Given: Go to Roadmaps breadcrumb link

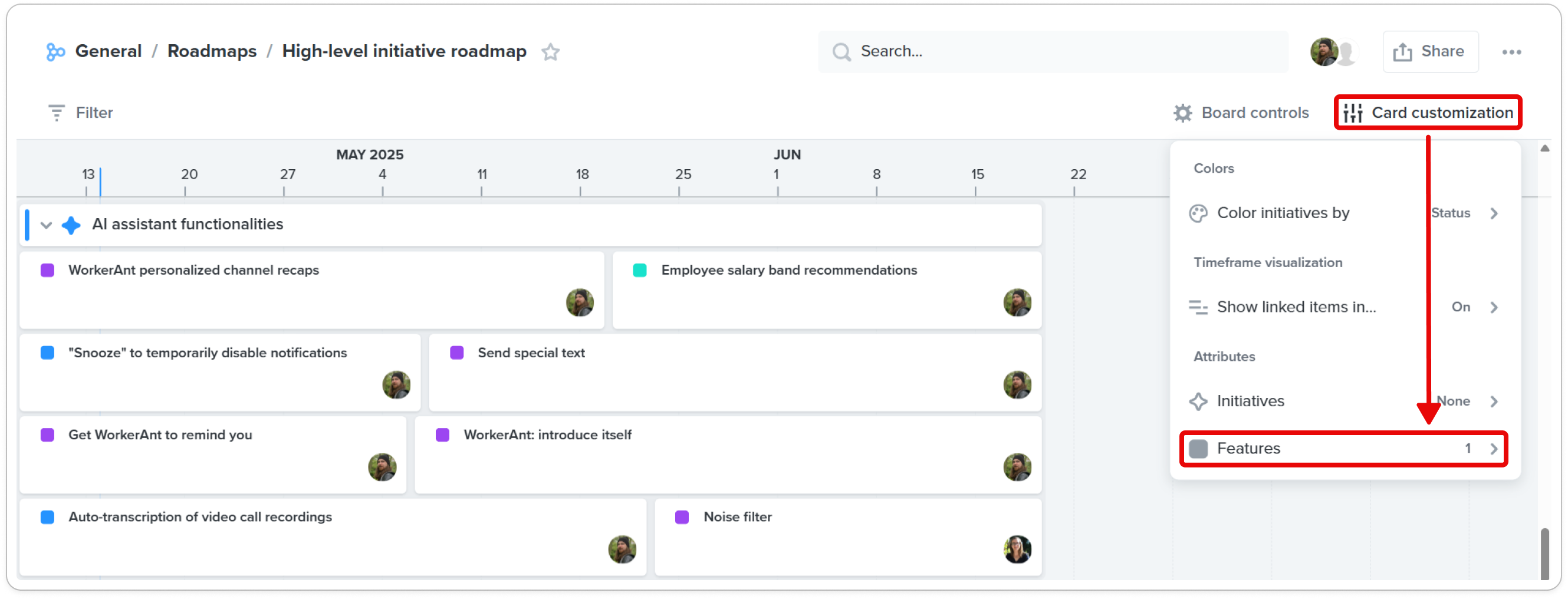Looking at the screenshot, I should [x=212, y=51].
